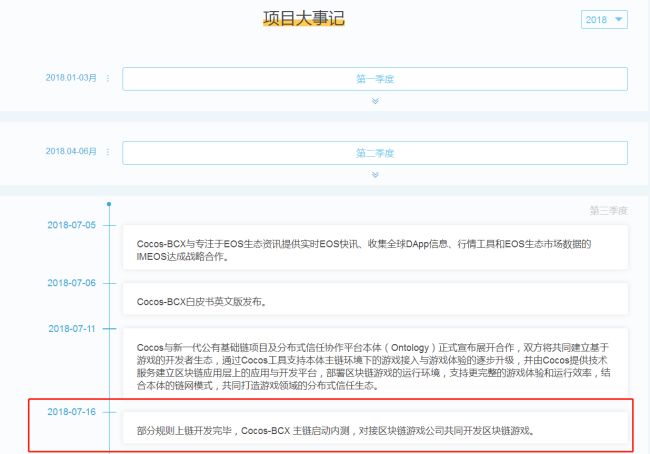Open the 2018 year dropdown
This screenshot has height=454, width=650.
(x=604, y=19)
